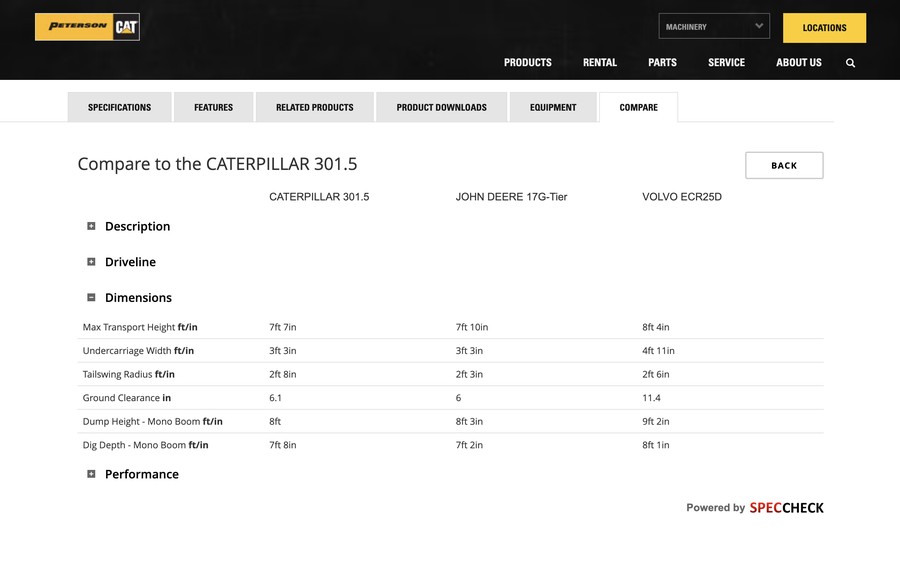Expand the Driveline section plus icon
Image resolution: width=900 pixels, height=577 pixels.
[x=91, y=262]
